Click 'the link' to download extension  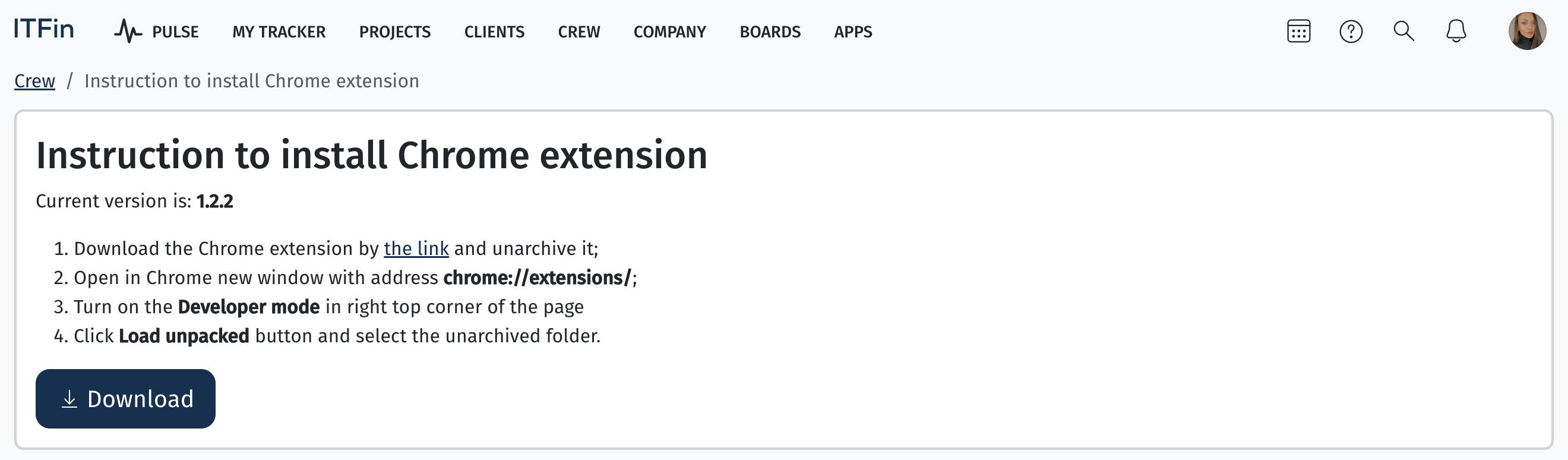pyautogui.click(x=416, y=248)
